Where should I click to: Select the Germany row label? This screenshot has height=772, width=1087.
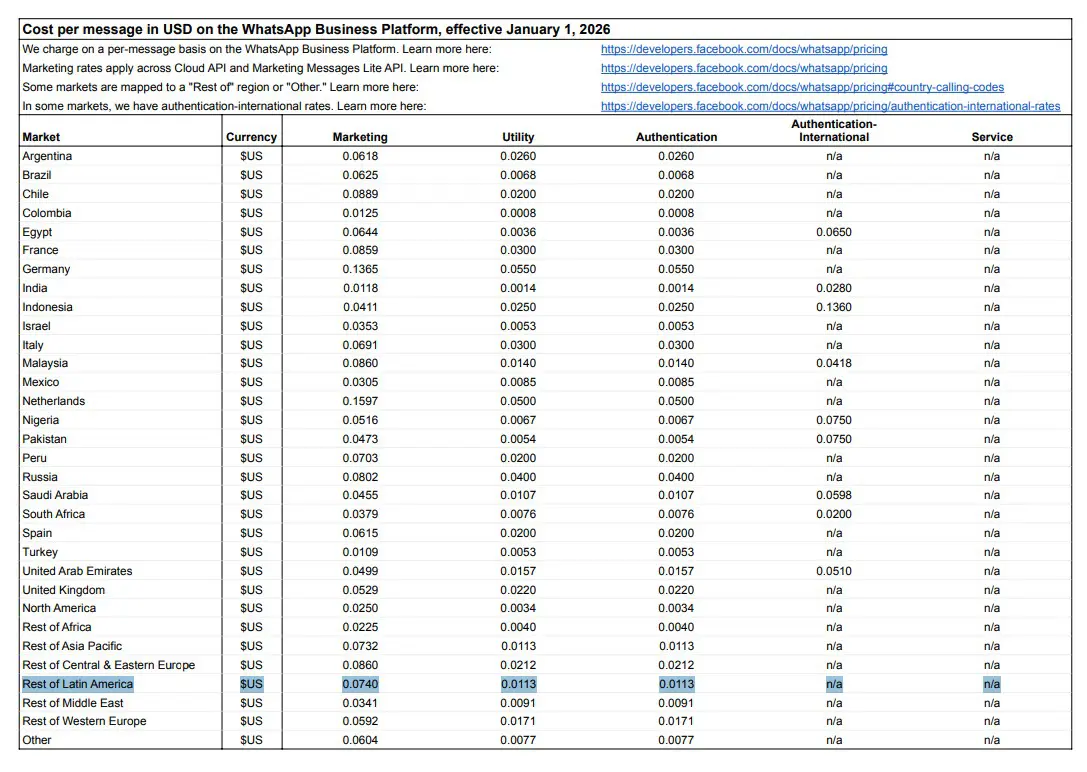pyautogui.click(x=42, y=269)
